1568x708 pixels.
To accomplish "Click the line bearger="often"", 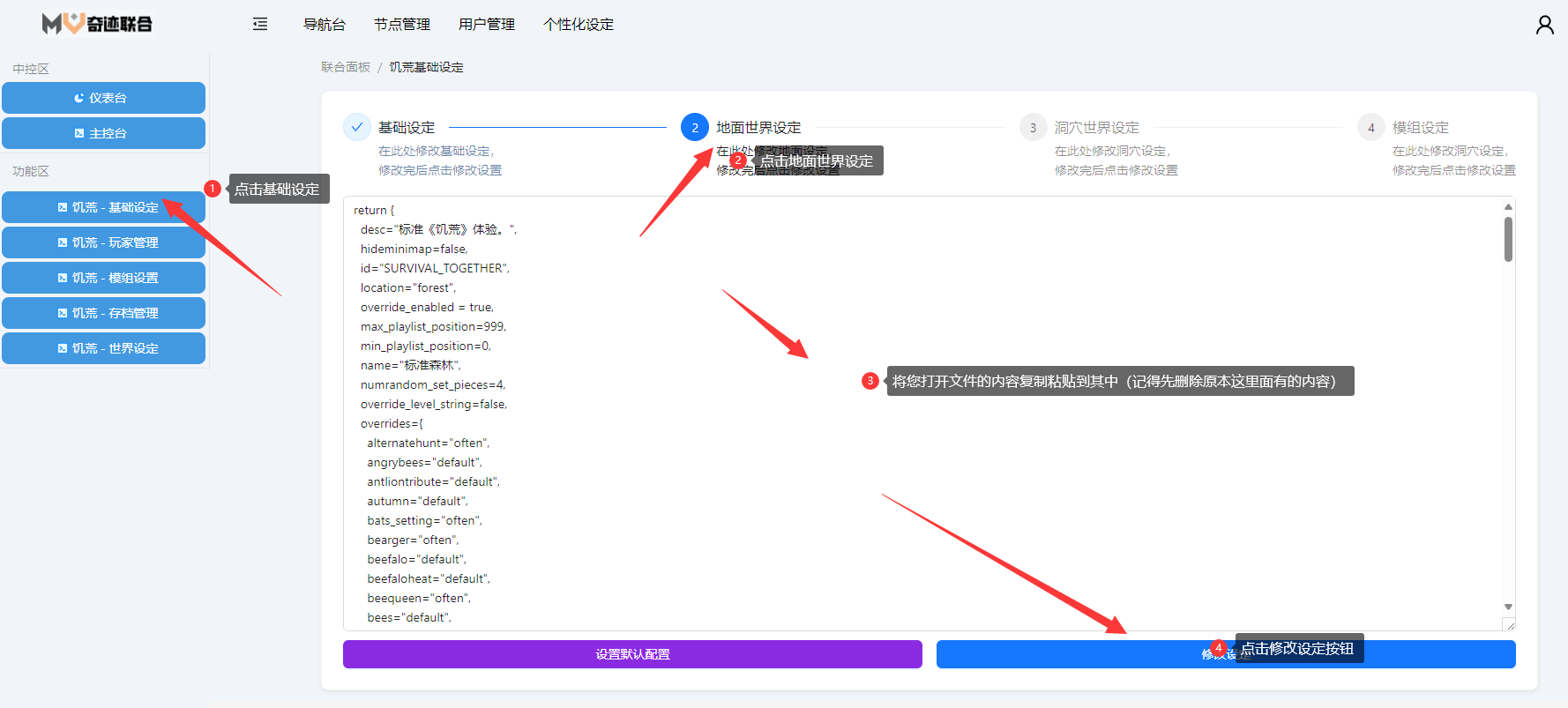I will 413,540.
